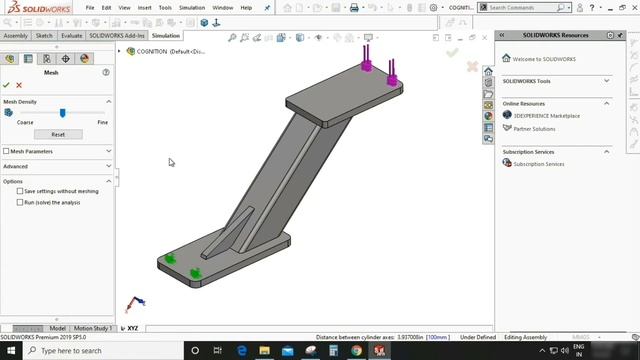Switch to Motion Study 1 tab
This screenshot has width=640, height=360.
point(93,328)
